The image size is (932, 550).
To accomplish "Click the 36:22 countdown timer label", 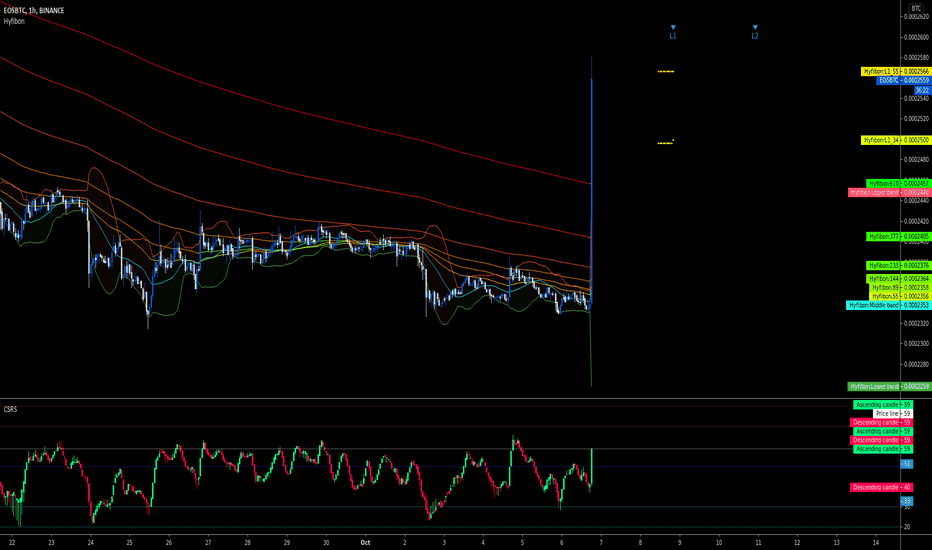I will (922, 90).
